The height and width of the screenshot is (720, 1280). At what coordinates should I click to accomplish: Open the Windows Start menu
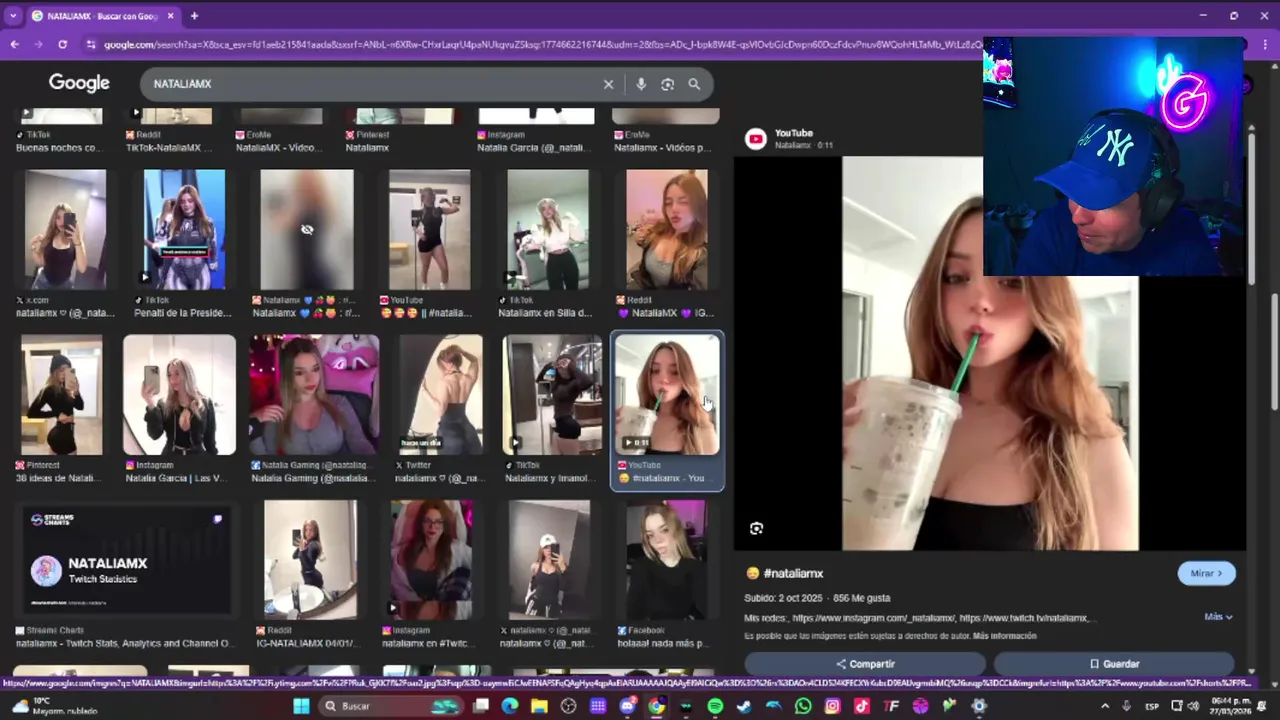click(301, 706)
